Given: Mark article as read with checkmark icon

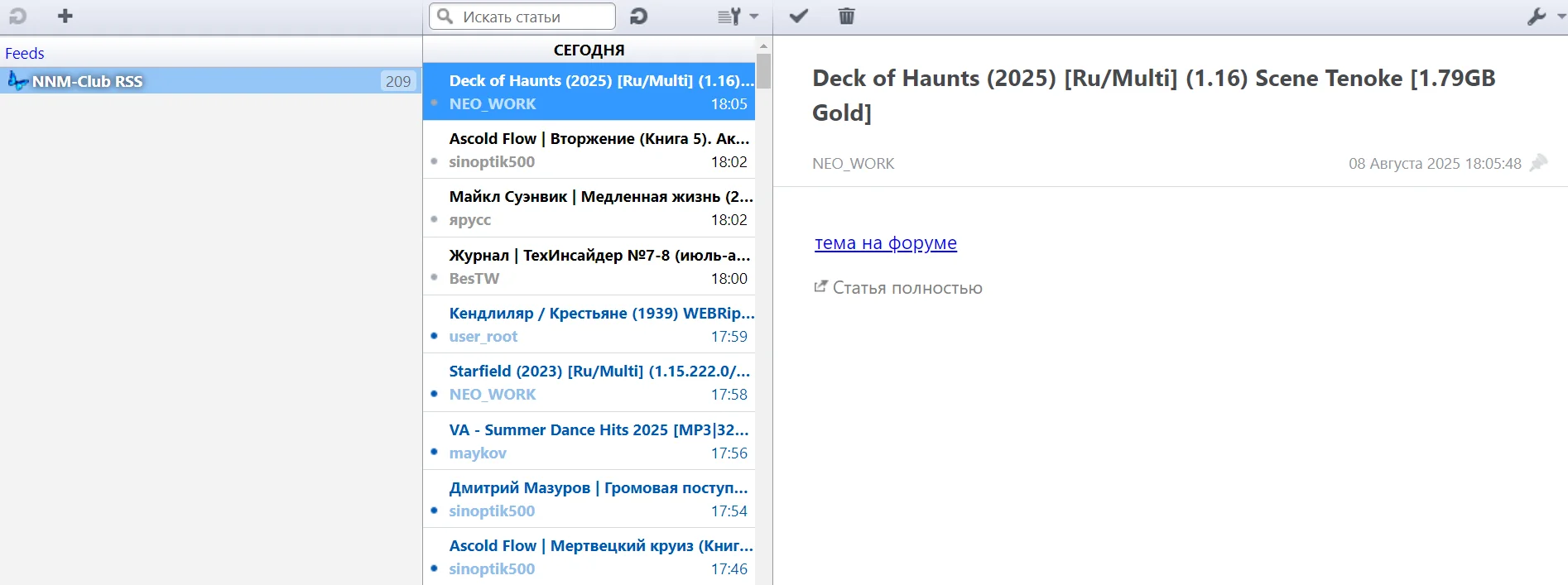Looking at the screenshot, I should click(x=798, y=17).
